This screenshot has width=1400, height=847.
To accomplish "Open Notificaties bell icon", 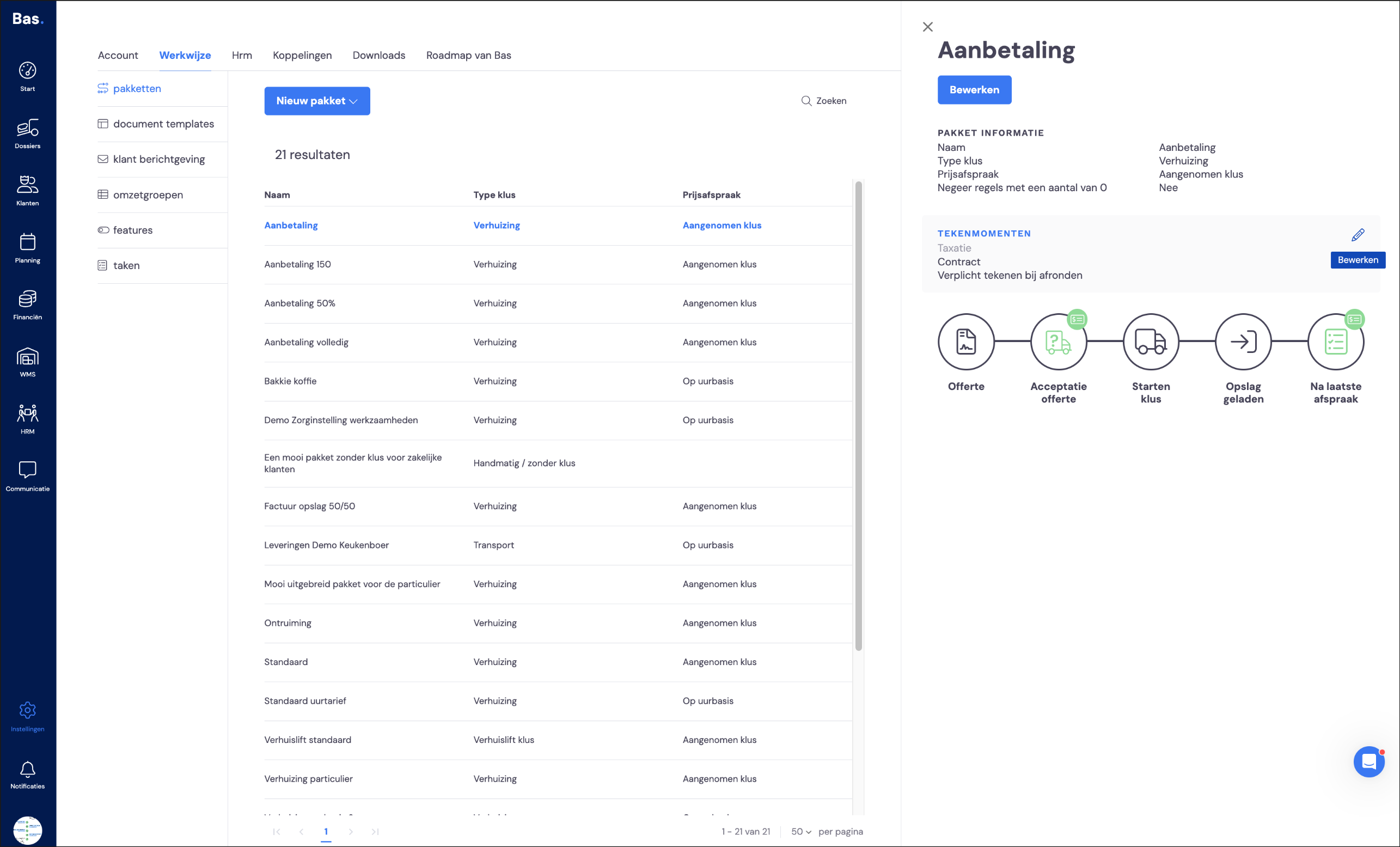I will click(27, 776).
